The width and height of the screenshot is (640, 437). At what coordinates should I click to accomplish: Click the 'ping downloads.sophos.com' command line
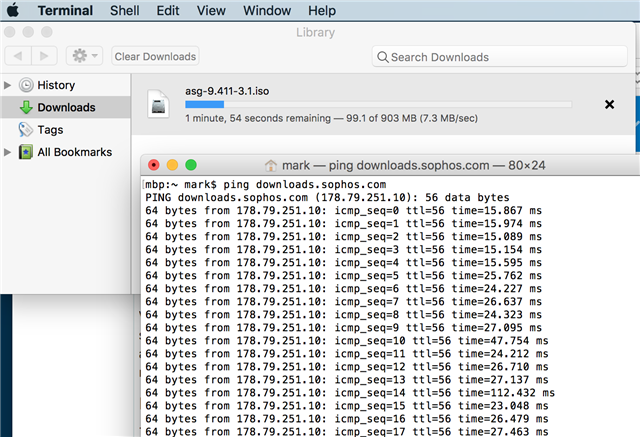tap(266, 184)
